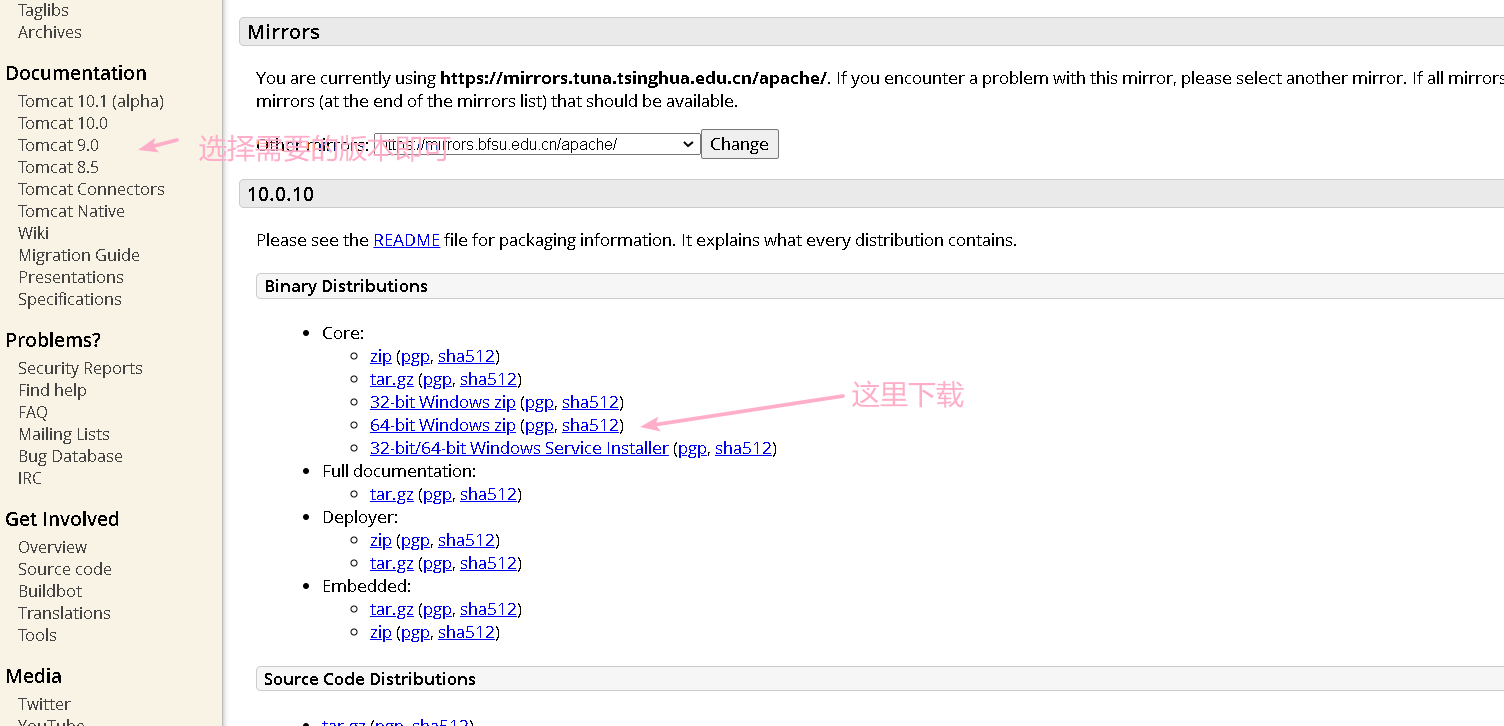Image resolution: width=1504 pixels, height=726 pixels.
Task: Open sha512 for 64-bit Windows zip
Action: tap(590, 425)
